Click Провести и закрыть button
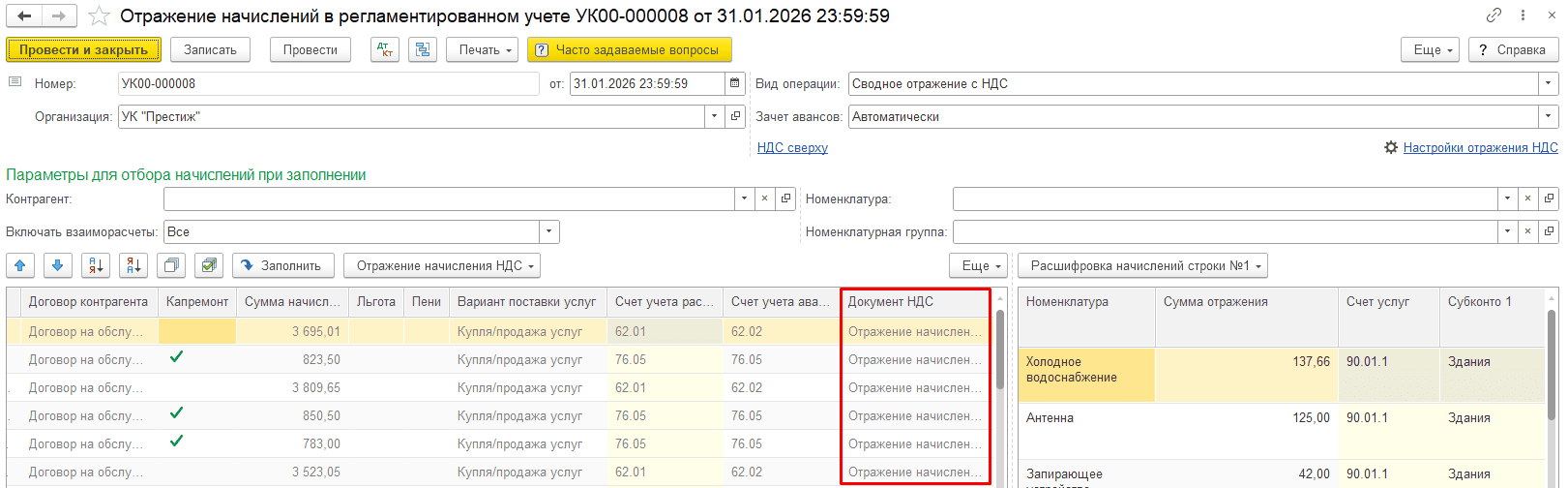 coord(83,49)
